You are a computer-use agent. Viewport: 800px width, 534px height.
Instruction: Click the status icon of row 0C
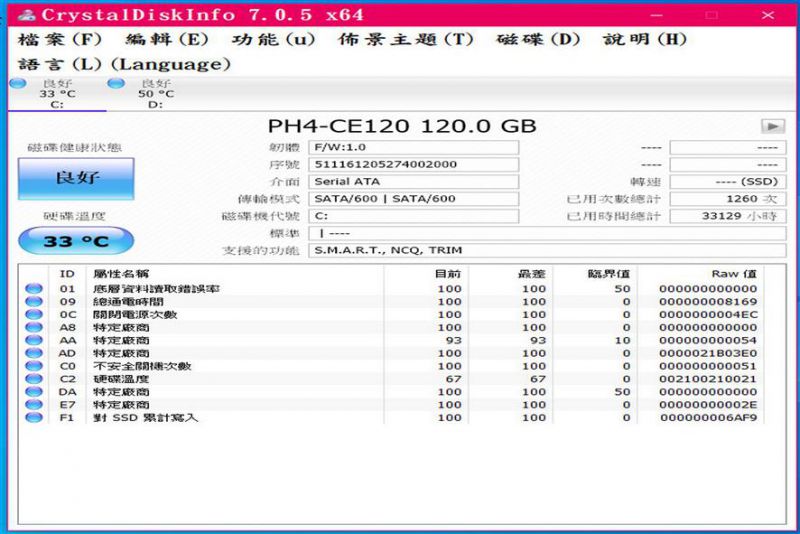click(34, 314)
